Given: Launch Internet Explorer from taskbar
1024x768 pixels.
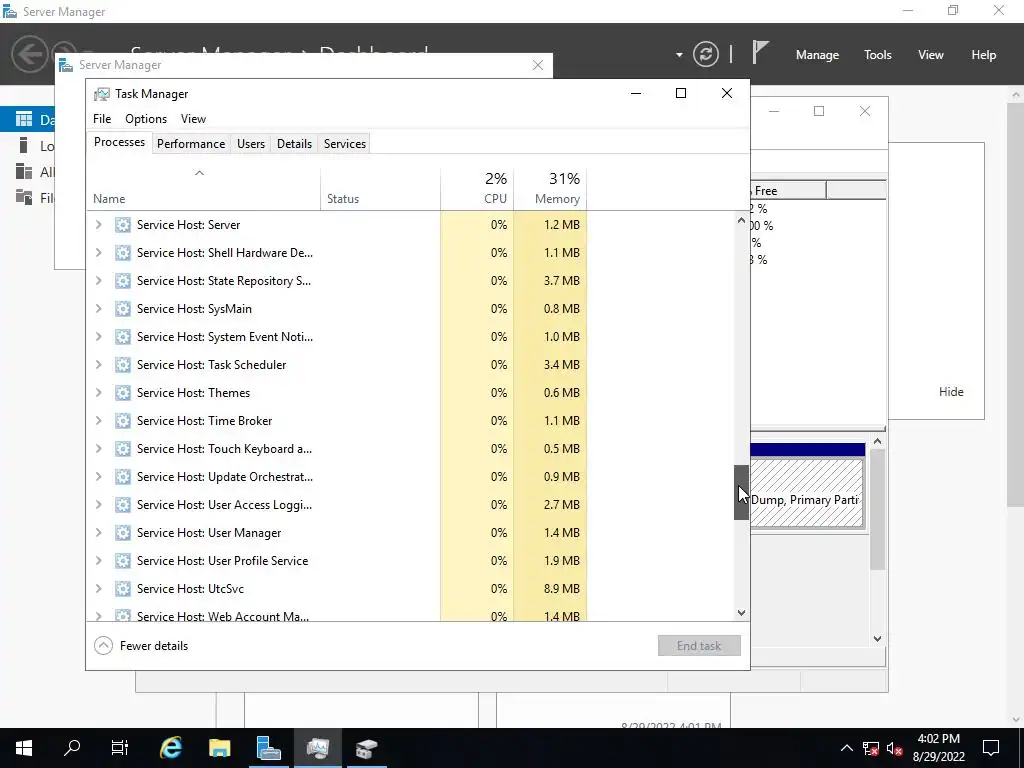Looking at the screenshot, I should click(x=170, y=748).
